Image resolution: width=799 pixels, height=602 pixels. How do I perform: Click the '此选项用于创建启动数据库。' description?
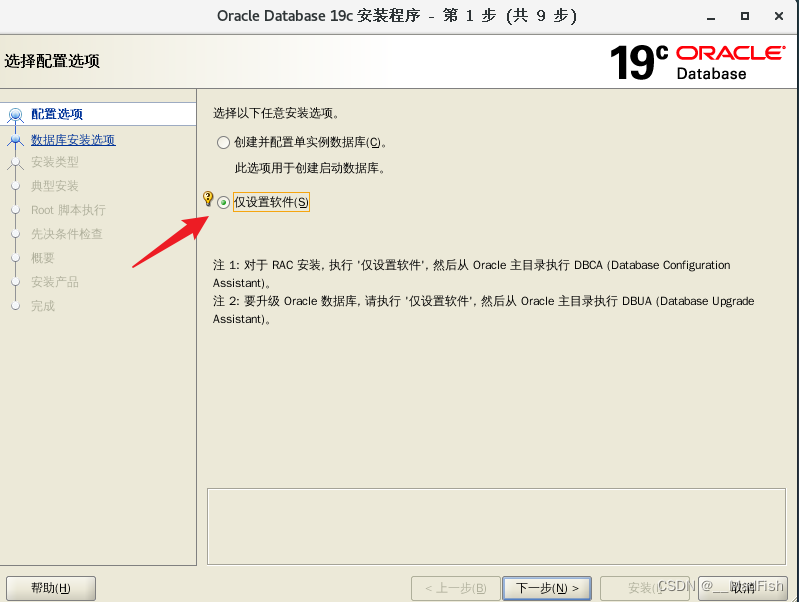pos(310,168)
